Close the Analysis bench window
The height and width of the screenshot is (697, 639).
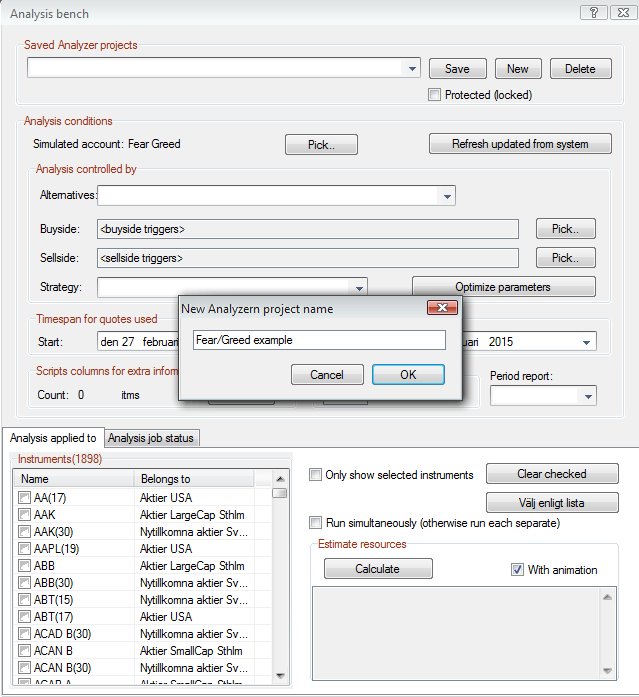[x=623, y=12]
